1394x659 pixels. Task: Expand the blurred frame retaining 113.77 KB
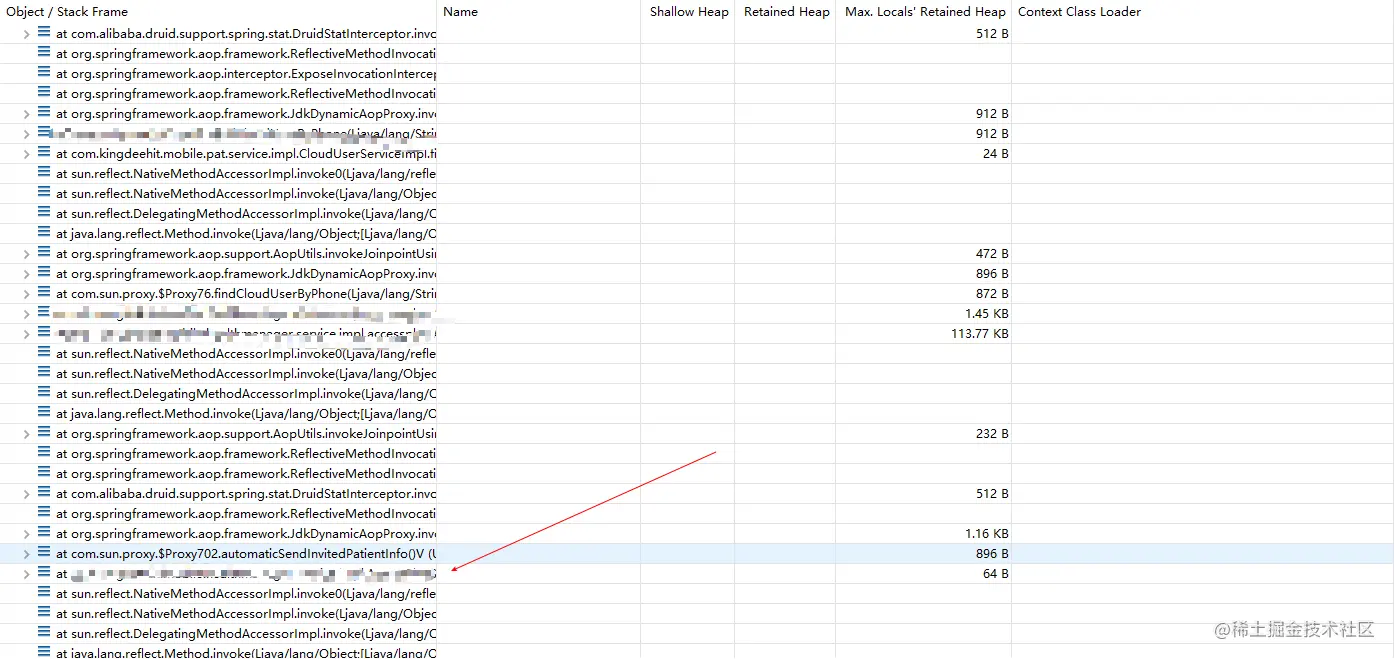pos(27,333)
